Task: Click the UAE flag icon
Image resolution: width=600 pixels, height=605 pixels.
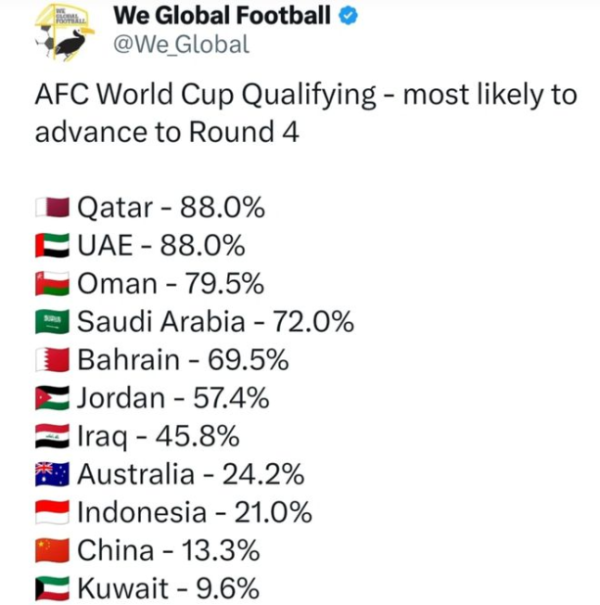Action: (x=53, y=246)
